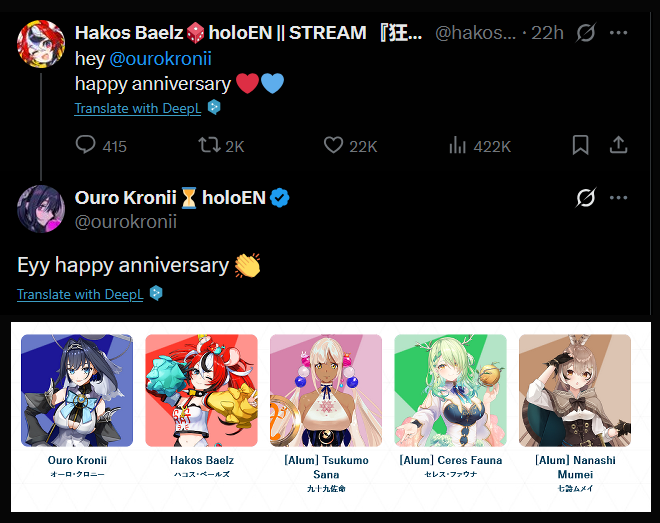Screen dimensions: 660x523
Task: Click the Ouro Kronii holoEN display name
Action: [170, 198]
